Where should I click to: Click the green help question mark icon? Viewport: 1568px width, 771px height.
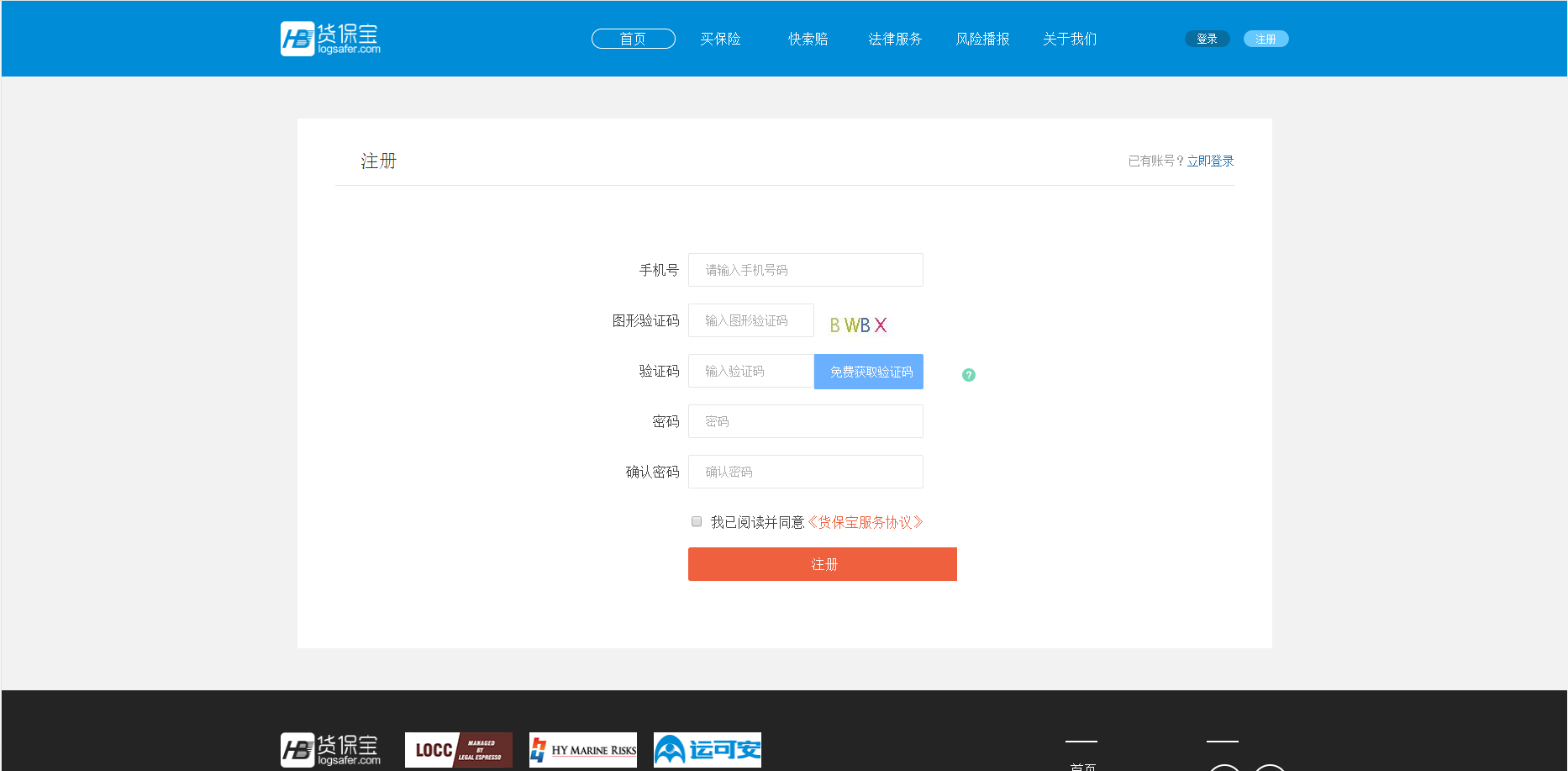point(968,375)
